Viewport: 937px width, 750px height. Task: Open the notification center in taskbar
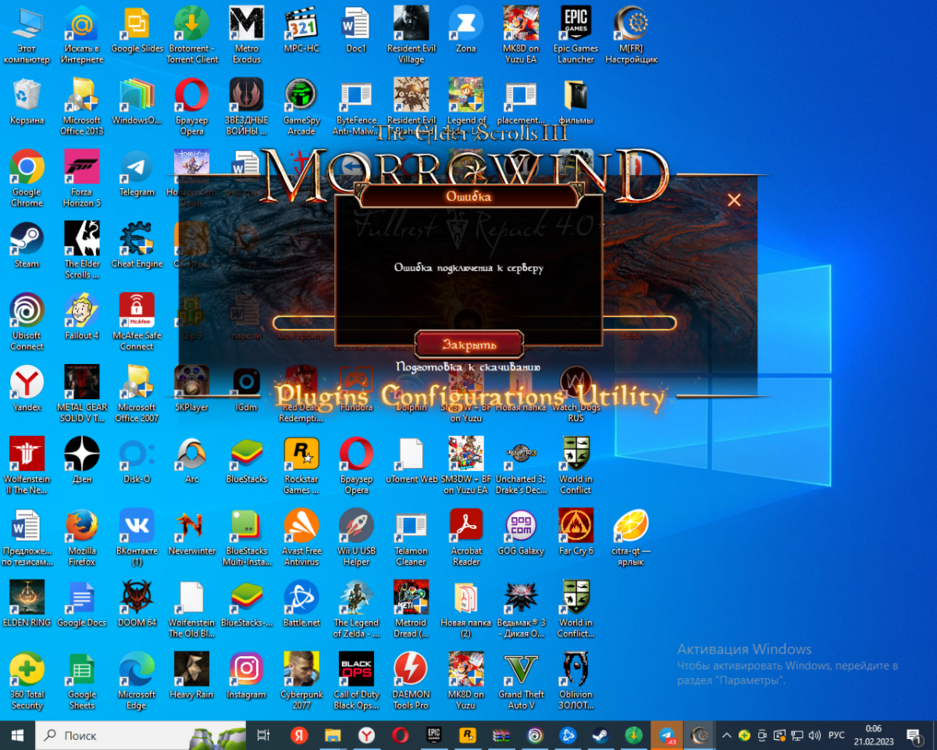tap(915, 736)
